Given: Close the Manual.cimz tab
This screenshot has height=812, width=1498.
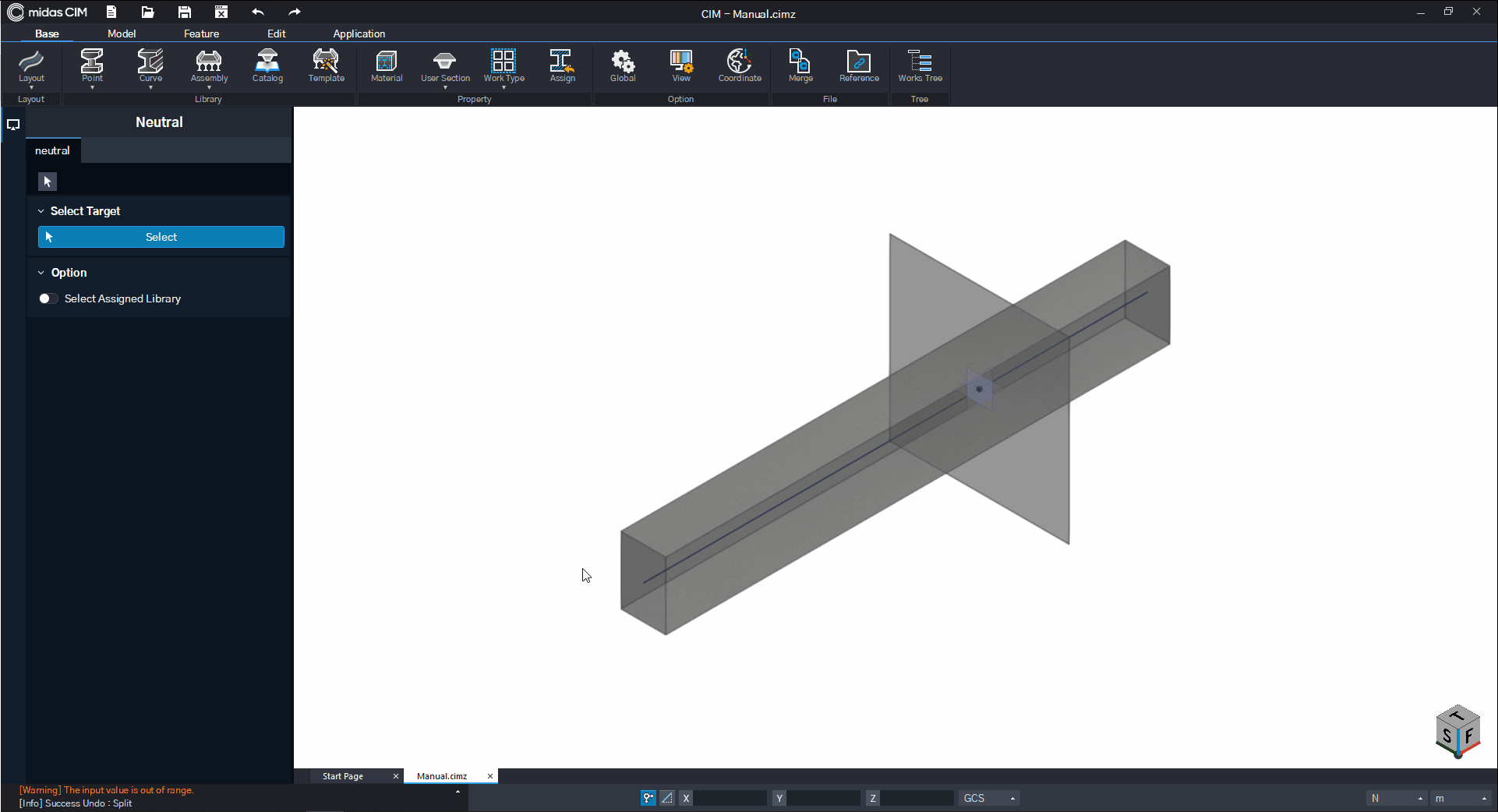Looking at the screenshot, I should tap(490, 776).
